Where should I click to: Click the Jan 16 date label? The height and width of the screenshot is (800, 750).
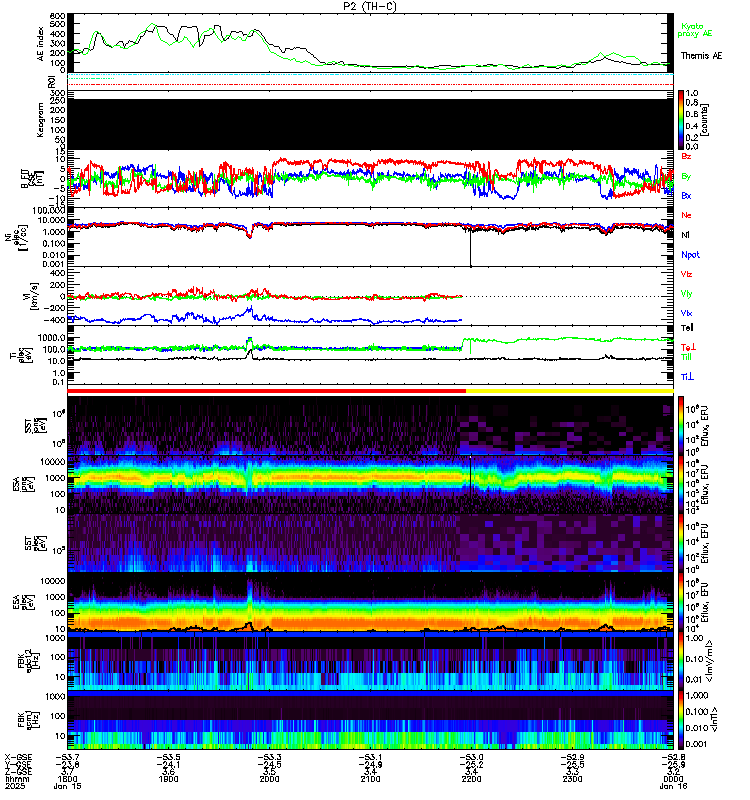[x=673, y=786]
